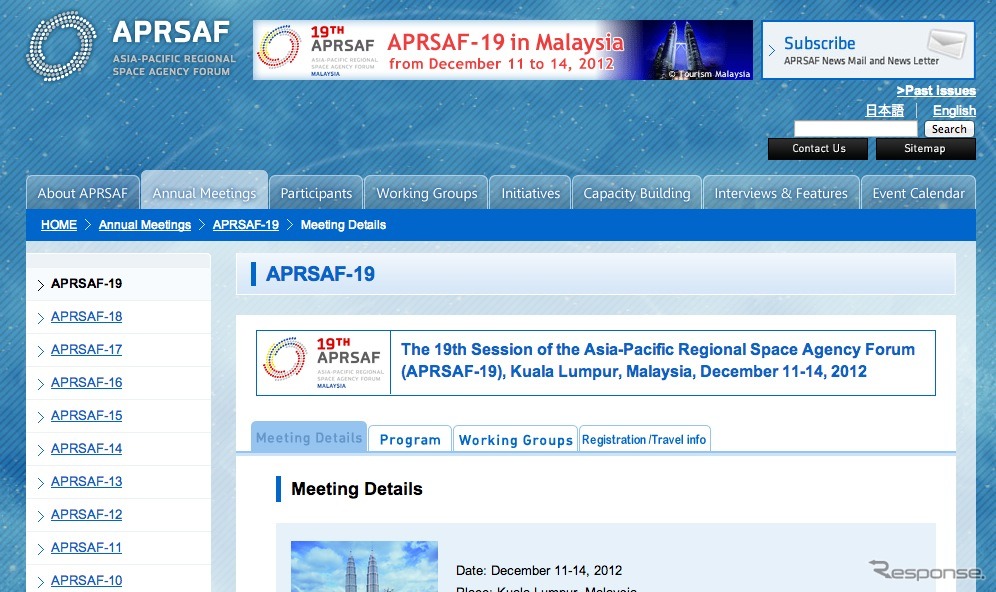The height and width of the screenshot is (592, 996).
Task: Click the Date: December 11-14, 2012 text
Action: (539, 570)
